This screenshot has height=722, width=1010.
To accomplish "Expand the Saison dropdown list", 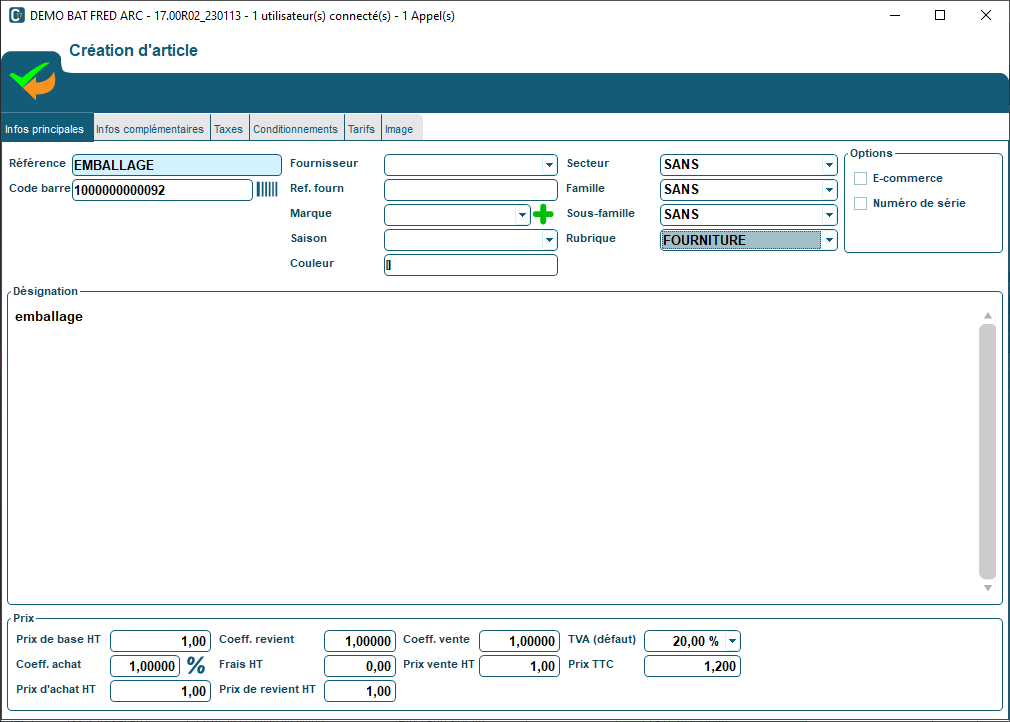I will coord(549,240).
